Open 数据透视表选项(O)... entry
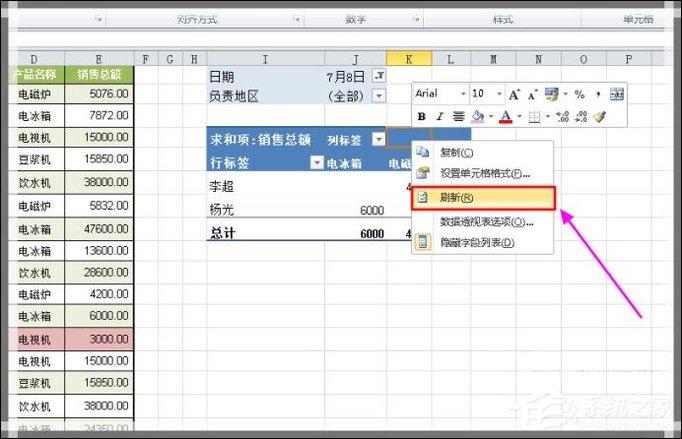The image size is (682, 439). pyautogui.click(x=482, y=222)
